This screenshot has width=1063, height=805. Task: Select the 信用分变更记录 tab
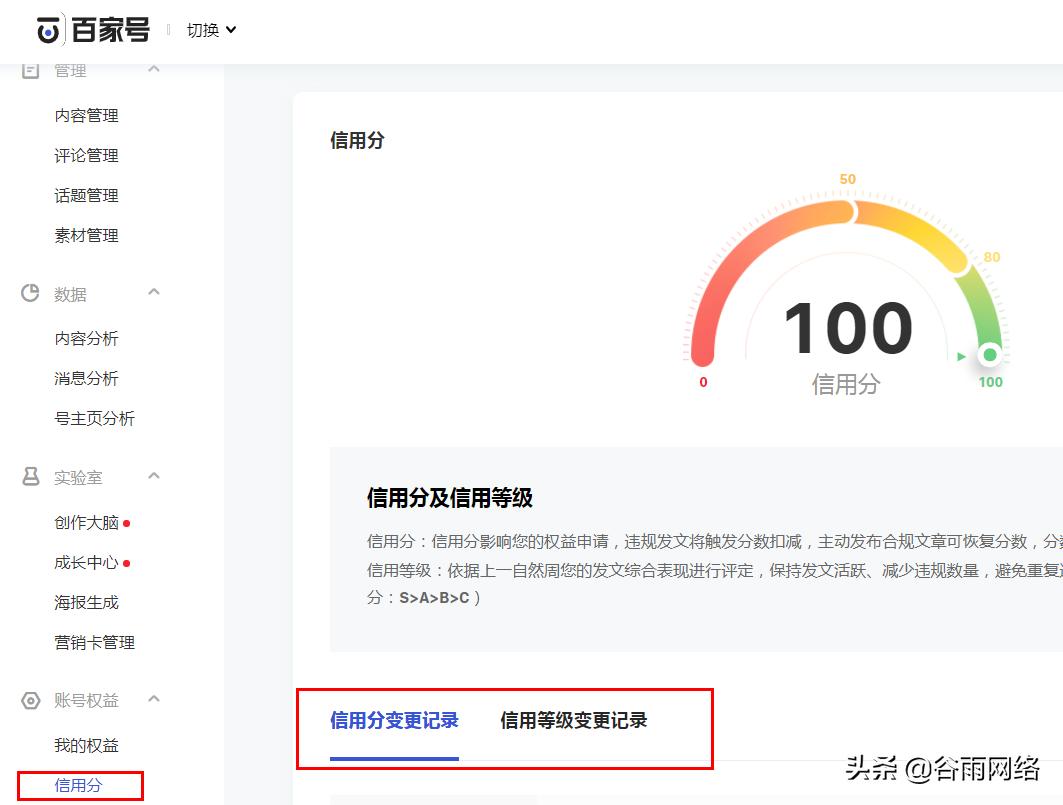(x=393, y=720)
